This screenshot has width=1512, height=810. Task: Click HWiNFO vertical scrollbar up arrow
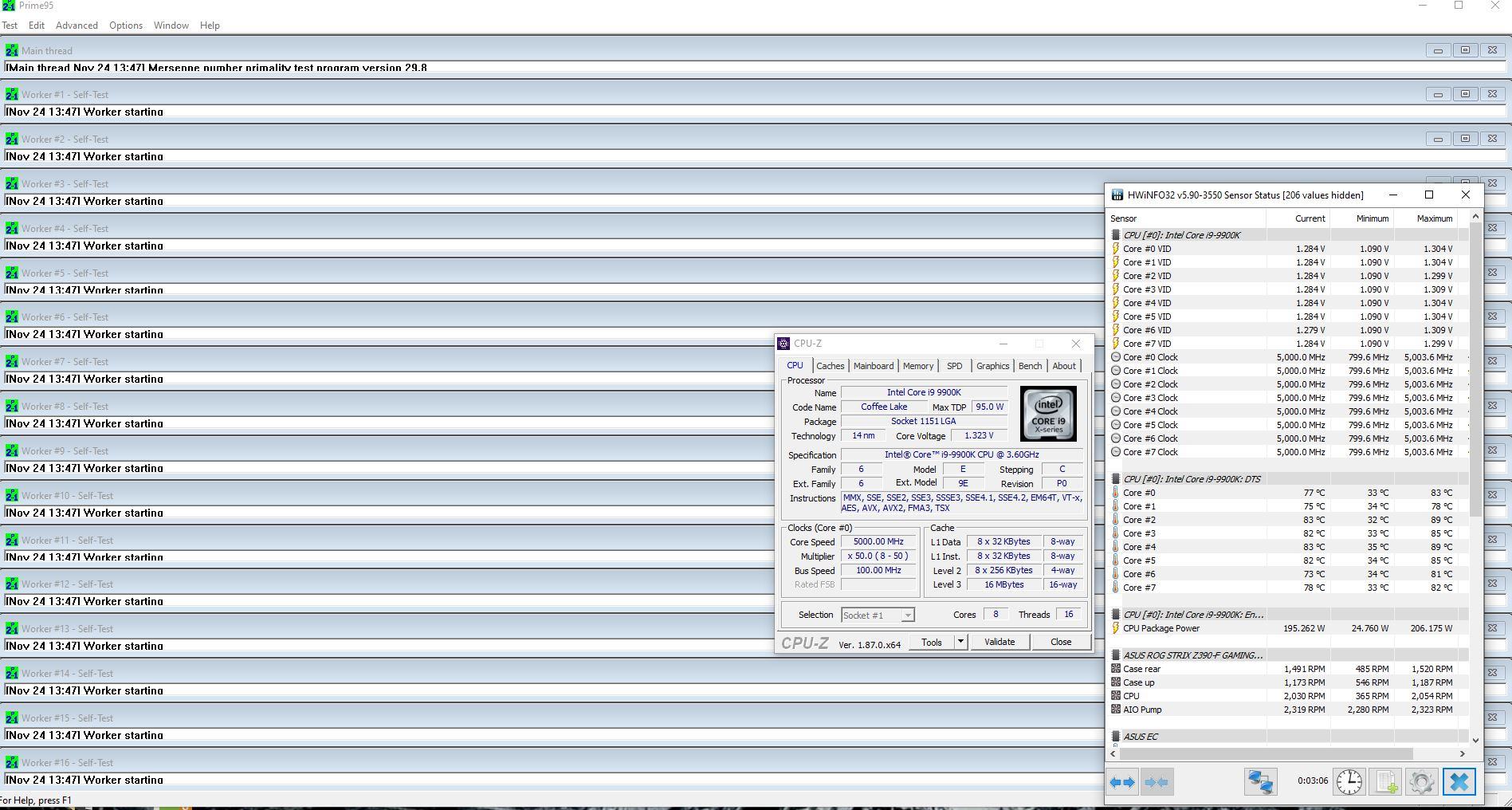pyautogui.click(x=1475, y=216)
